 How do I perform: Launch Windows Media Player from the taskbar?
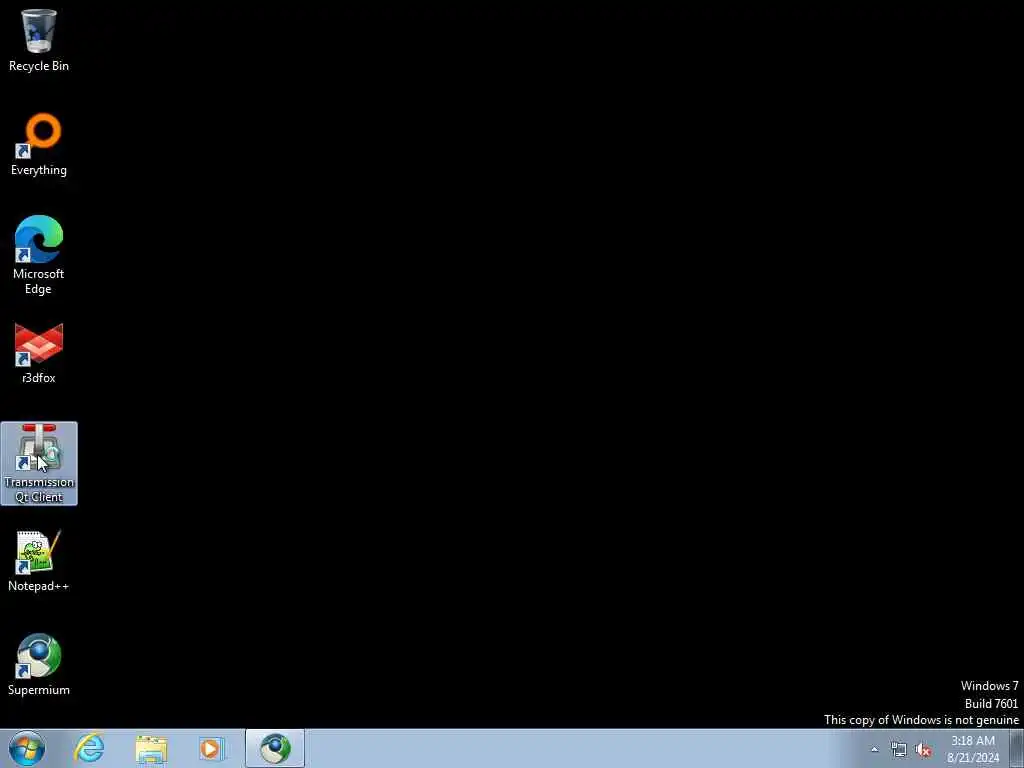pos(211,748)
